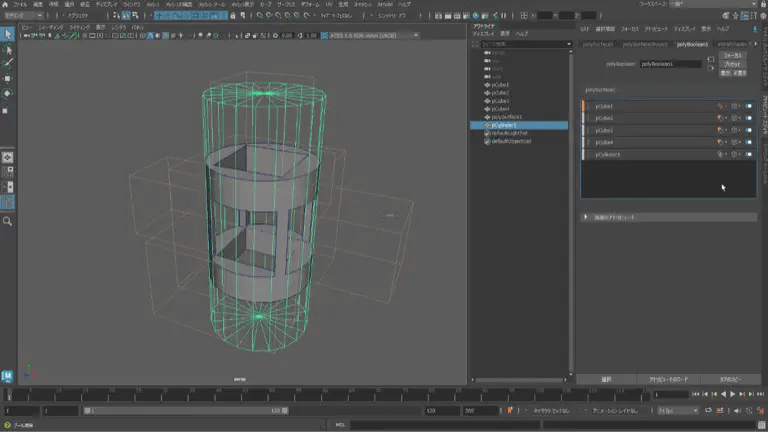Viewport: 768px width, 432px height.
Task: Click the polyBoolean1 name input field
Action: pos(671,64)
